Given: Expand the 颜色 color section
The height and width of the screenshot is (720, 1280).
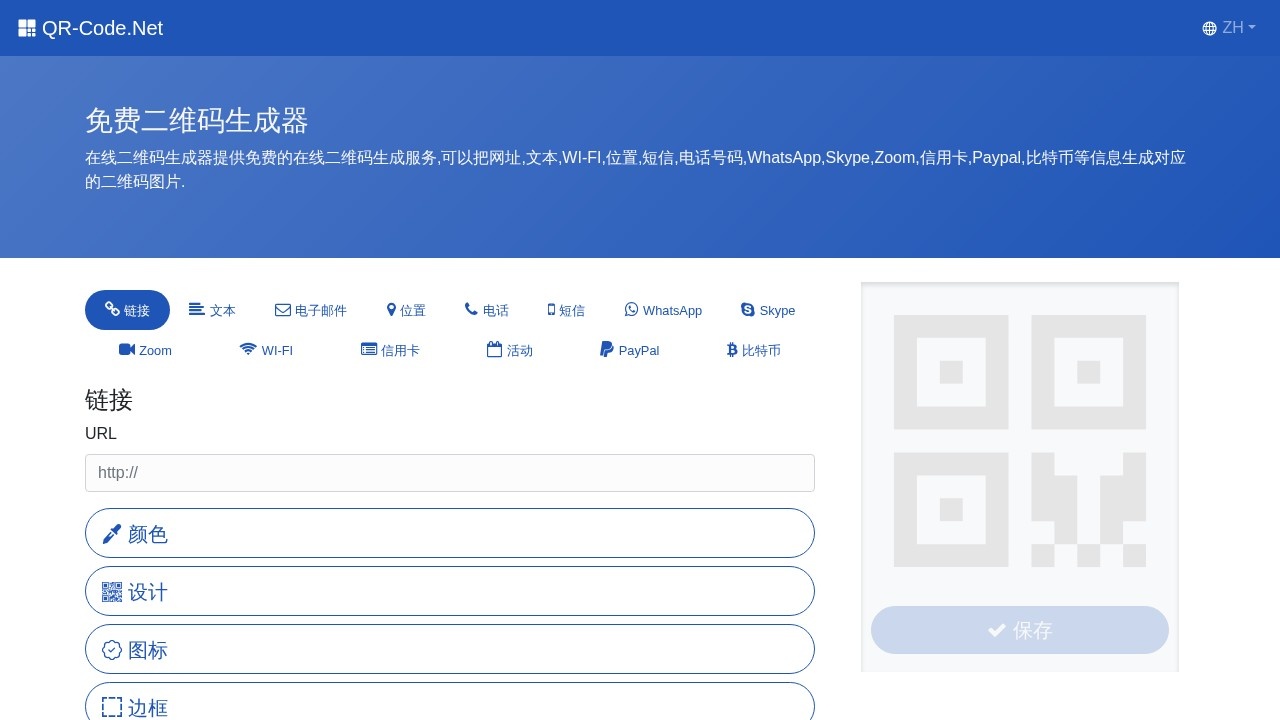Looking at the screenshot, I should coord(450,533).
